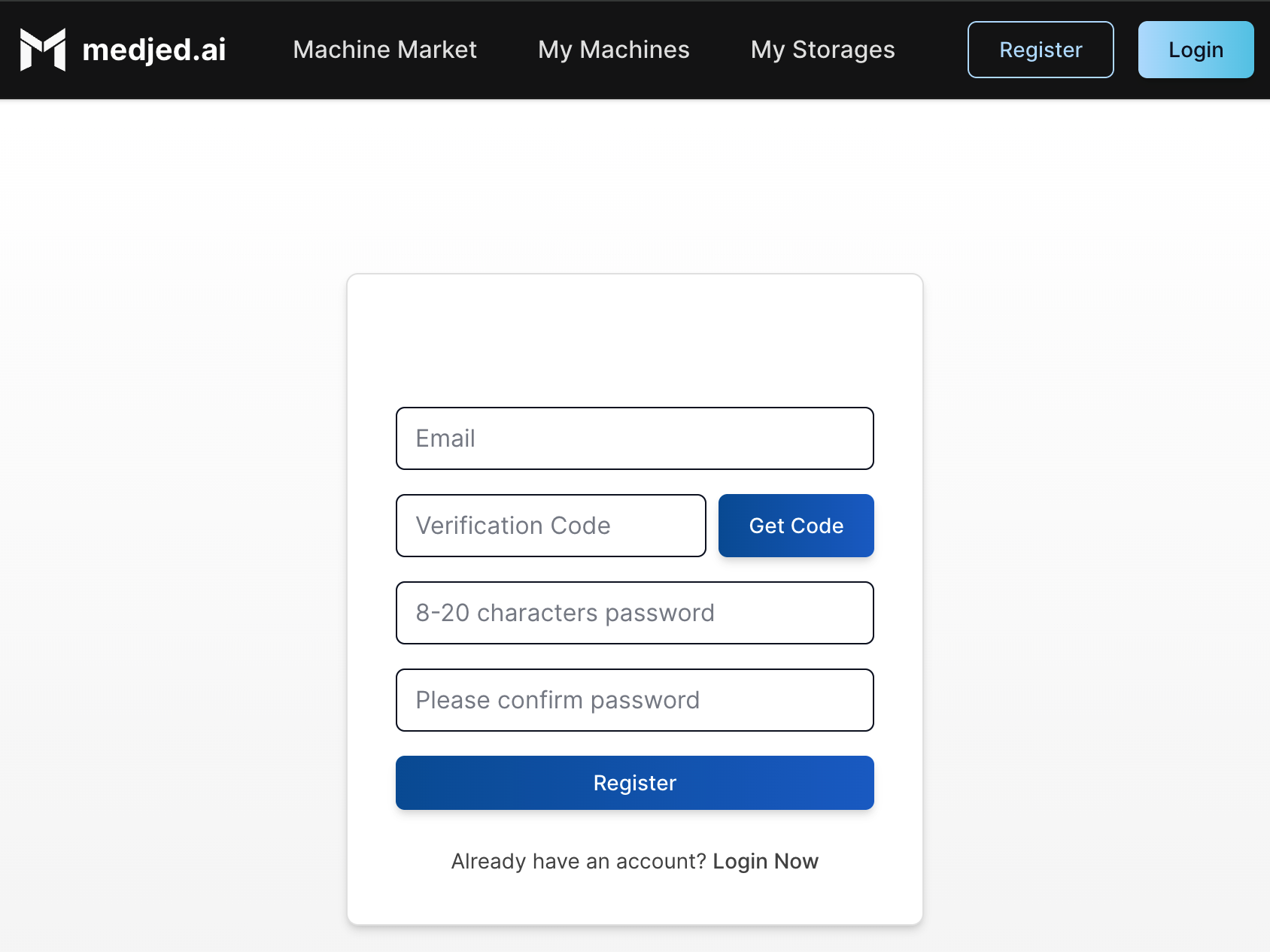Submit the form with the Register button
Image resolution: width=1270 pixels, height=952 pixels.
(634, 783)
